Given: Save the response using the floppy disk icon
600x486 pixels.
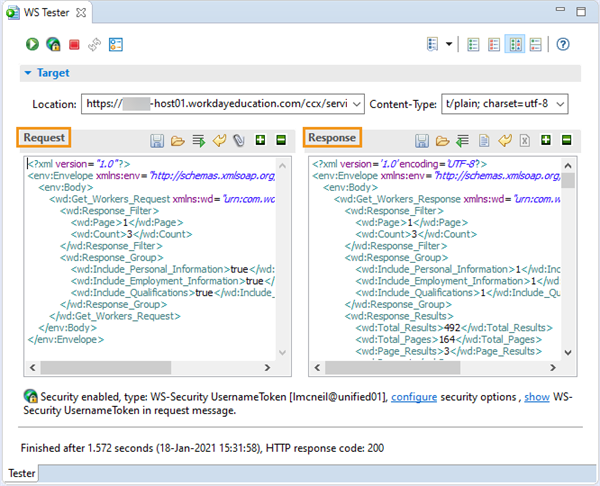Looking at the screenshot, I should (x=422, y=140).
